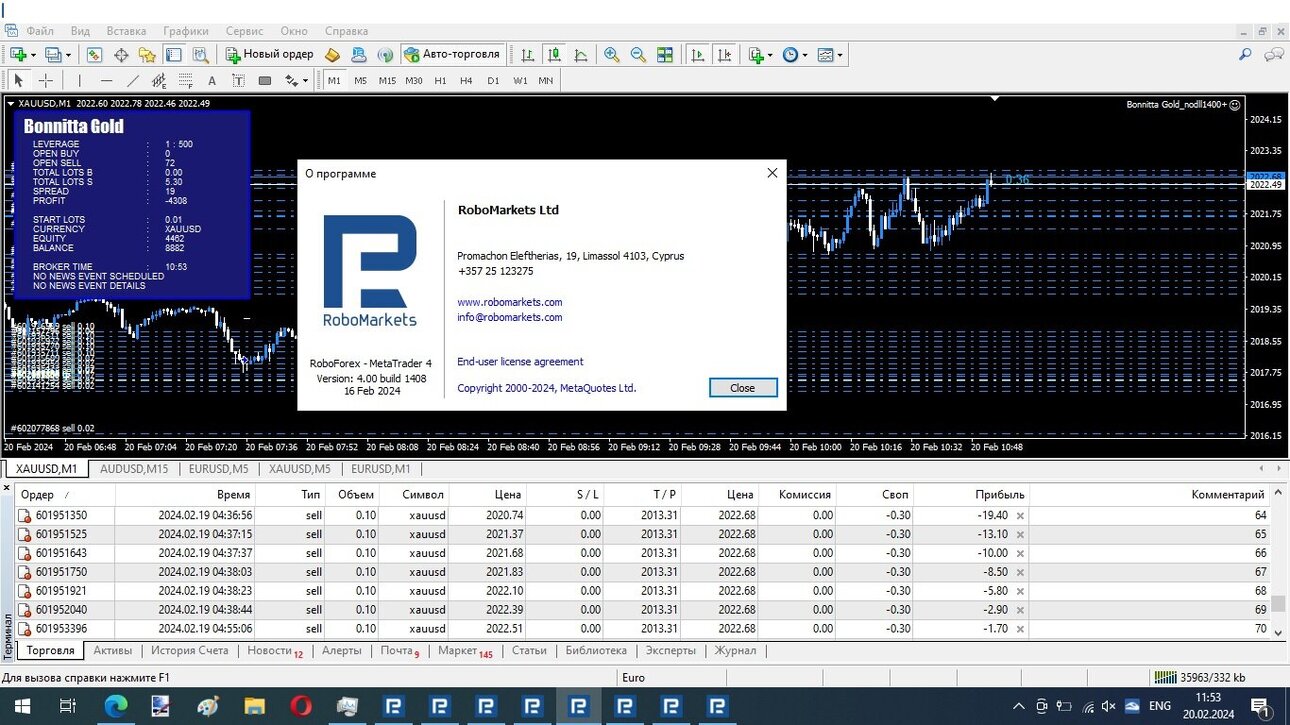The width and height of the screenshot is (1290, 725).
Task: Open the Файл menu
Action: click(40, 31)
